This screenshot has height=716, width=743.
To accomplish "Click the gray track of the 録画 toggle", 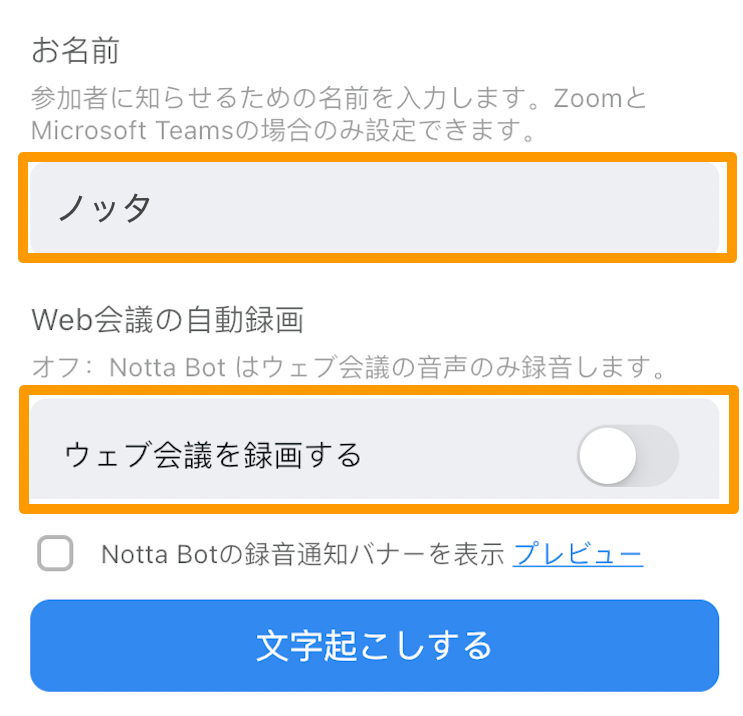I will click(x=659, y=455).
